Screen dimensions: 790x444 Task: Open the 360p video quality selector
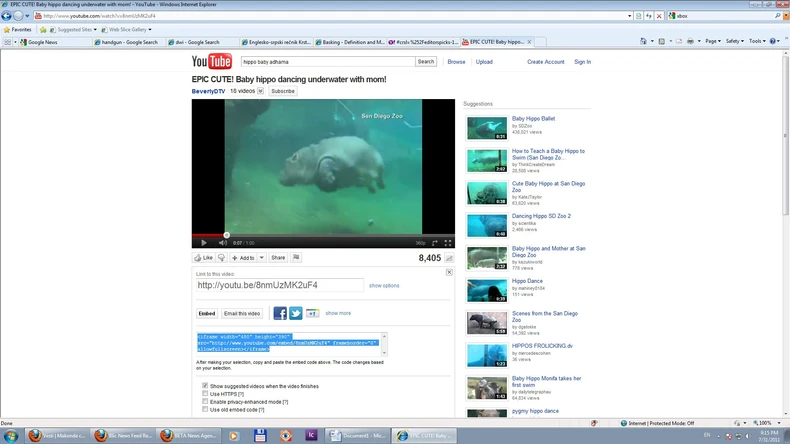(x=420, y=243)
